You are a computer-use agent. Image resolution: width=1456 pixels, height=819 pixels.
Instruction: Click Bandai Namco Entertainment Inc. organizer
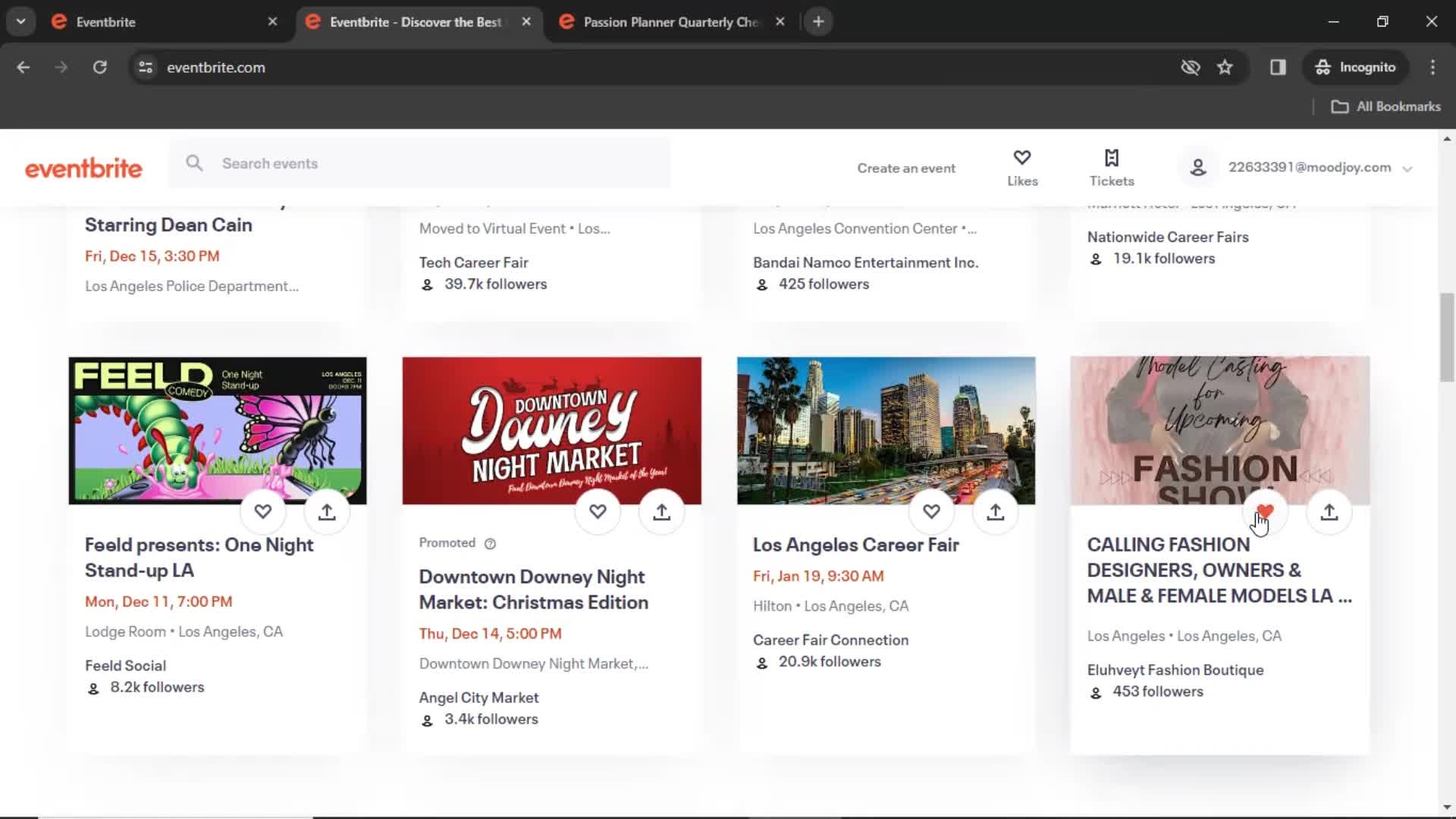tap(865, 262)
